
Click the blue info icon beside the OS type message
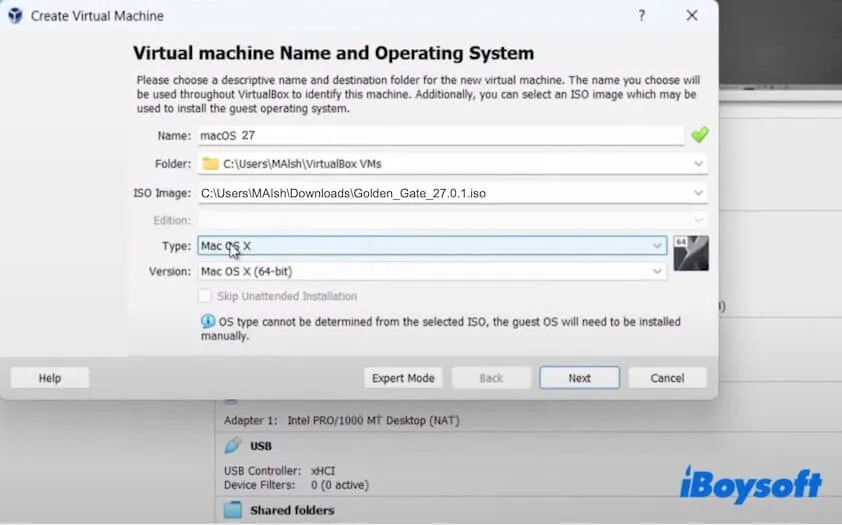[x=208, y=321]
